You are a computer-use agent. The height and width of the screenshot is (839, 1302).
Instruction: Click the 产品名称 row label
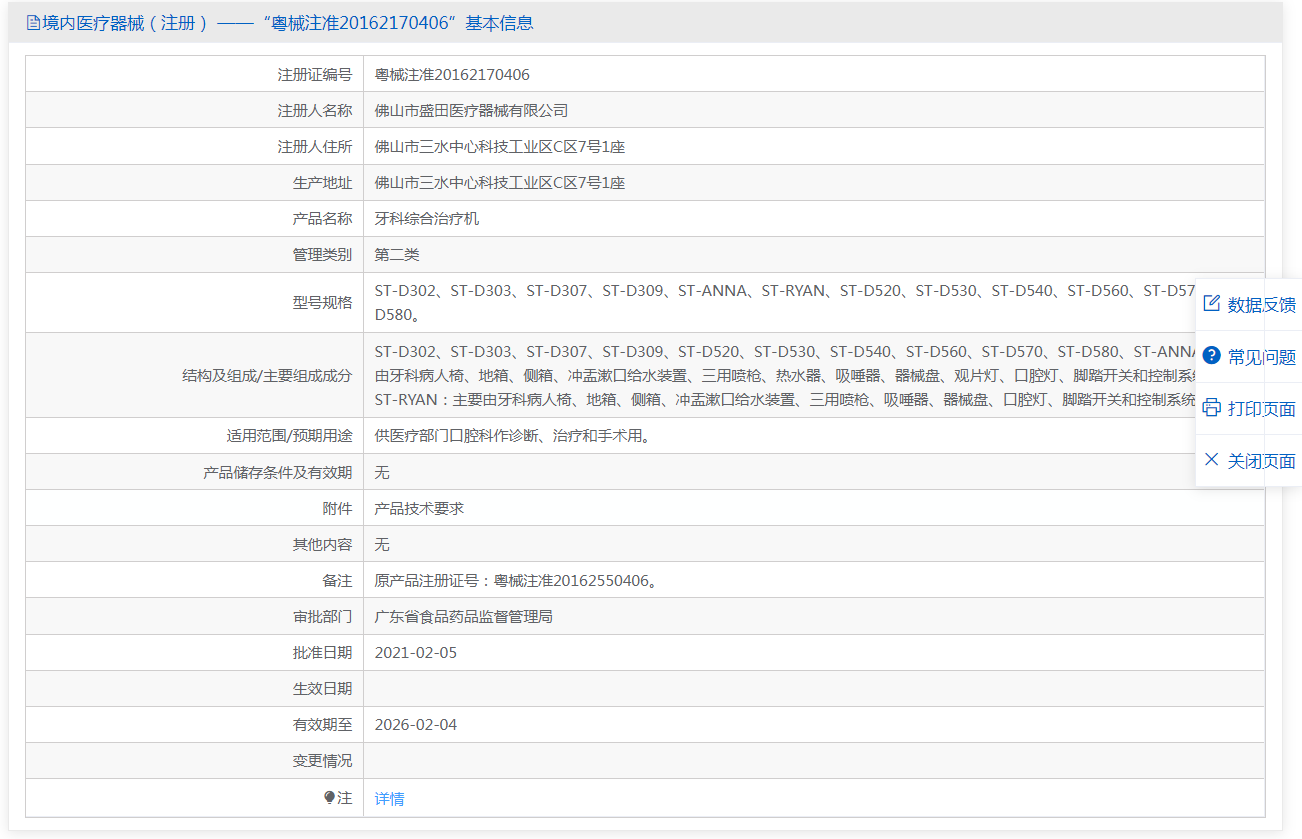[322, 218]
